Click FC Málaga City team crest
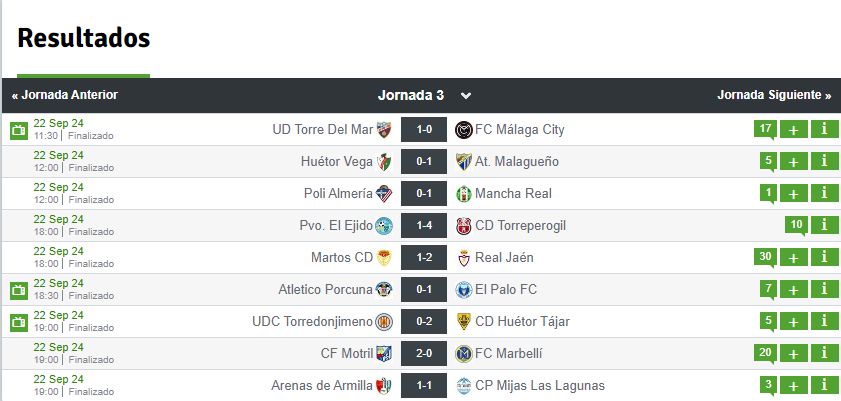The image size is (841, 401). pos(464,130)
